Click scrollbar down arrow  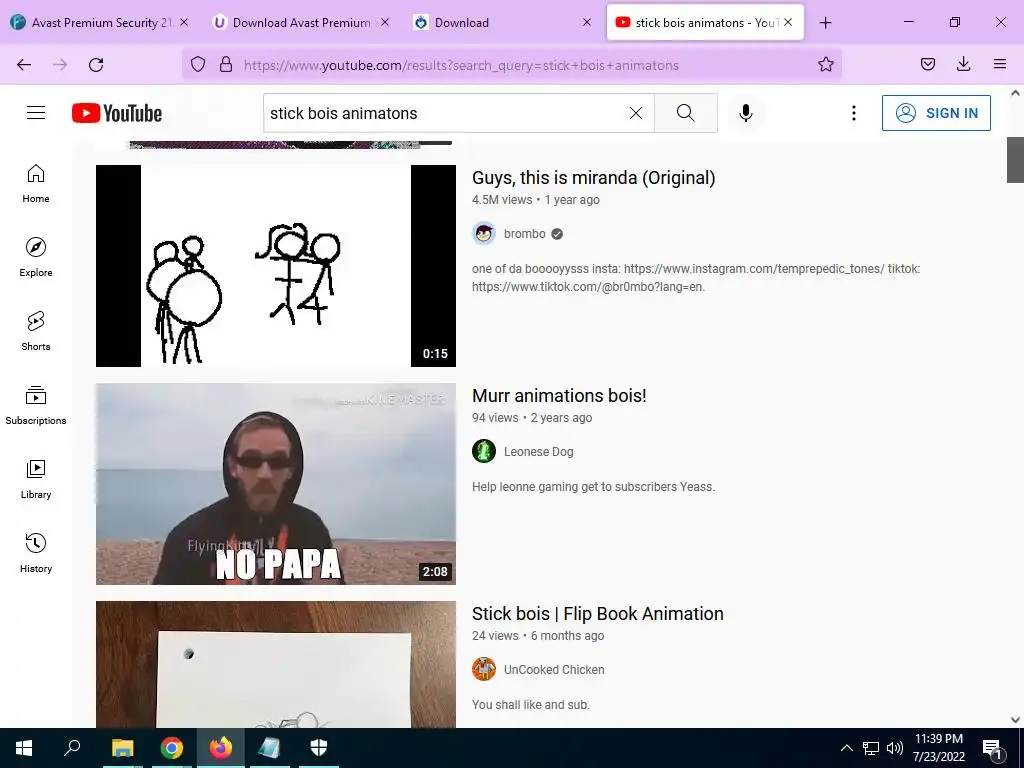tap(1015, 720)
